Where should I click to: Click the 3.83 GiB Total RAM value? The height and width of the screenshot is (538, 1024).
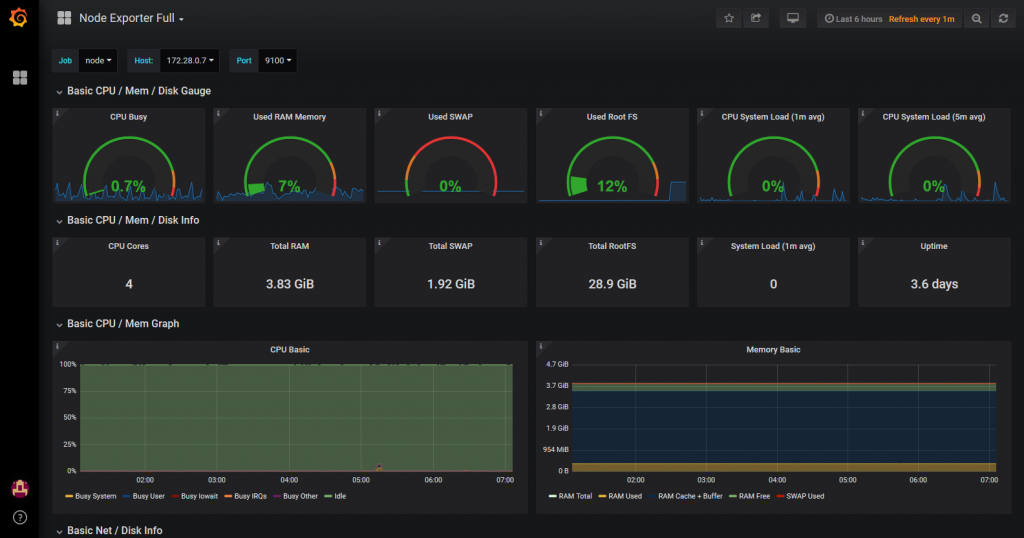pyautogui.click(x=290, y=284)
